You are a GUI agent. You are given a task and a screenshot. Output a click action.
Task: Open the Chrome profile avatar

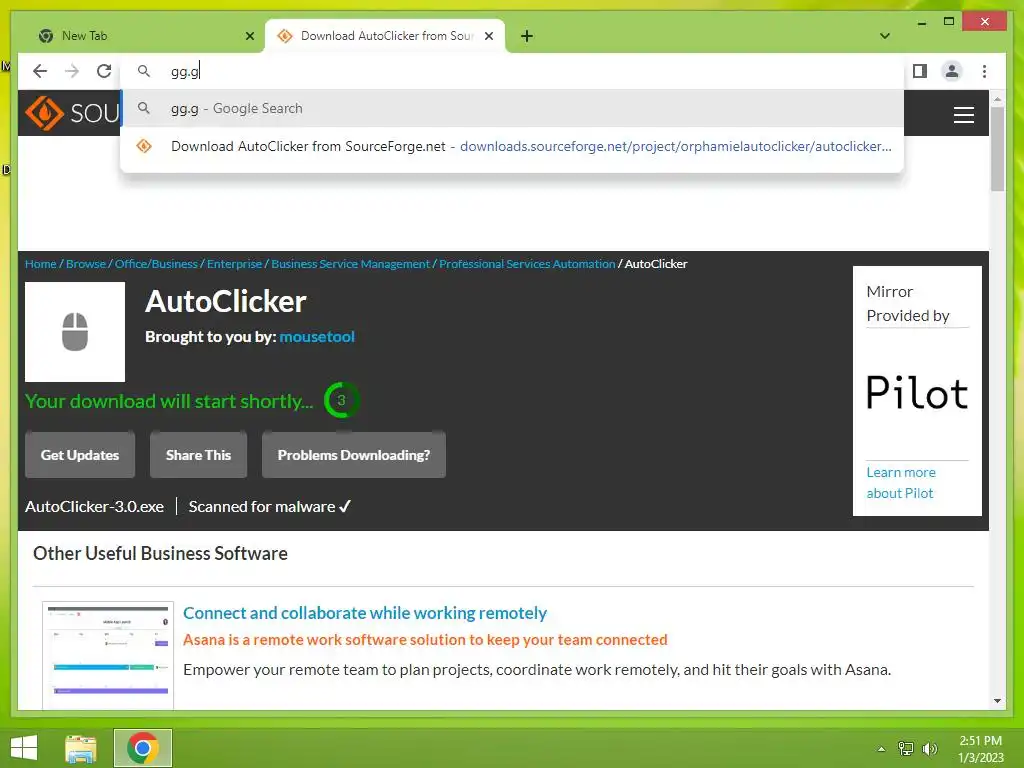pos(952,71)
